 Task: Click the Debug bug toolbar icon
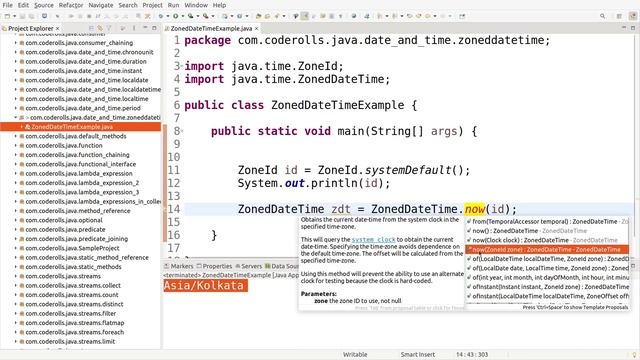[161, 16]
